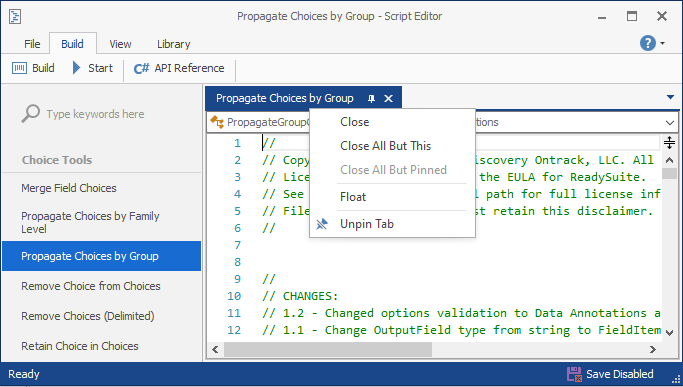683x387 pixels.
Task: Open the Library ribbon tab
Action: [x=173, y=44]
